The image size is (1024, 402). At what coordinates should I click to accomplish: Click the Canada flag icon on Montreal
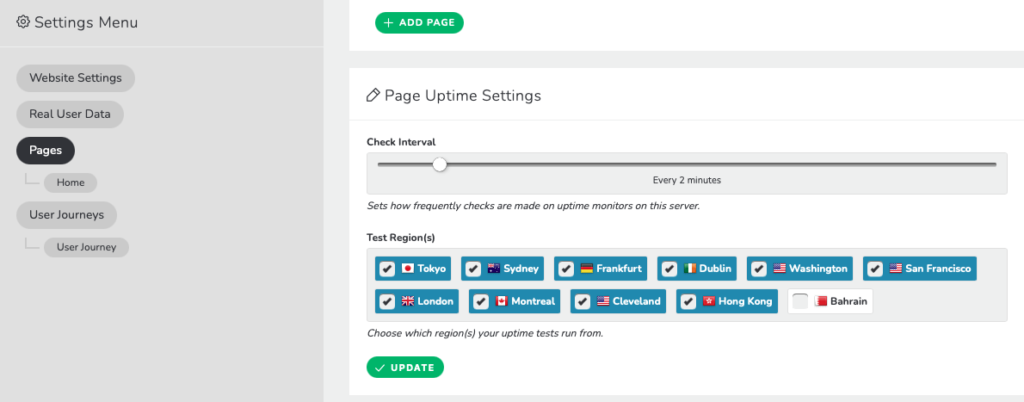click(x=502, y=302)
